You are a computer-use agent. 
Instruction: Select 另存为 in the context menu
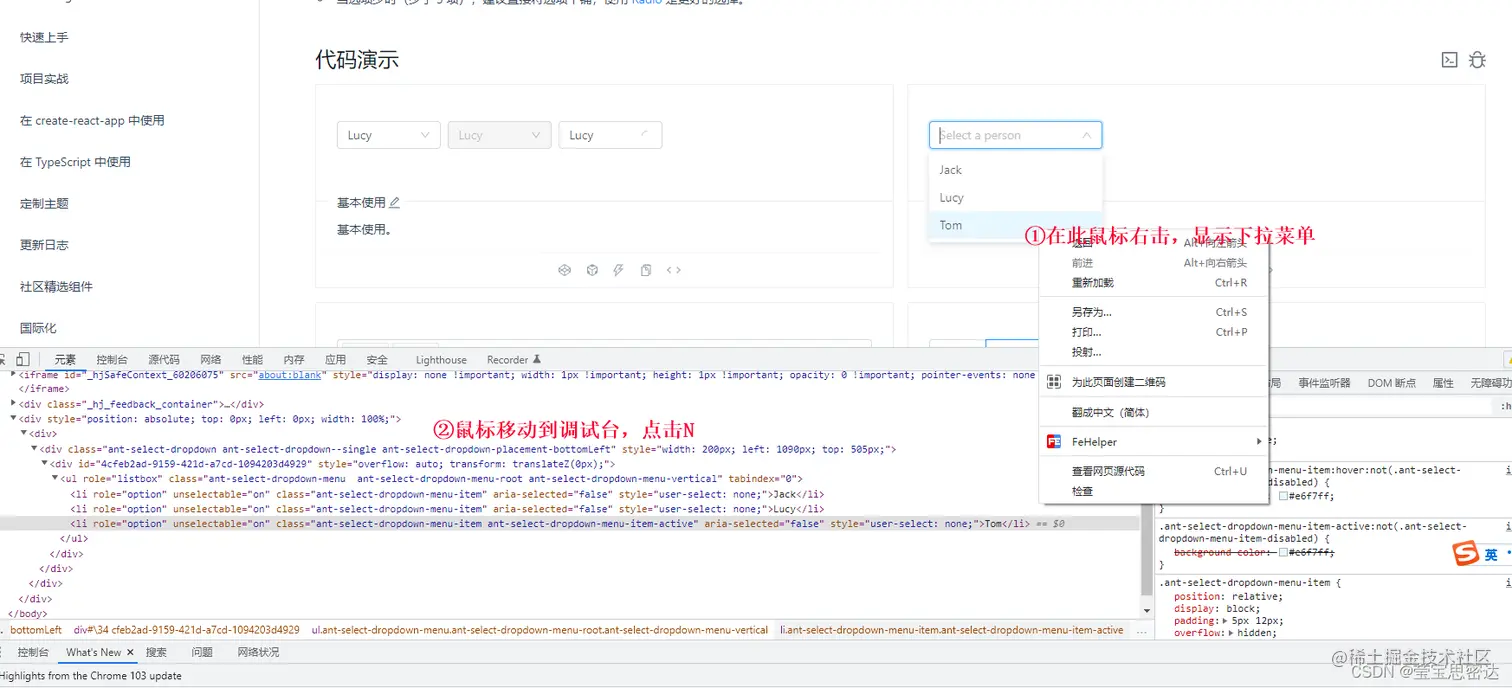click(x=1155, y=312)
